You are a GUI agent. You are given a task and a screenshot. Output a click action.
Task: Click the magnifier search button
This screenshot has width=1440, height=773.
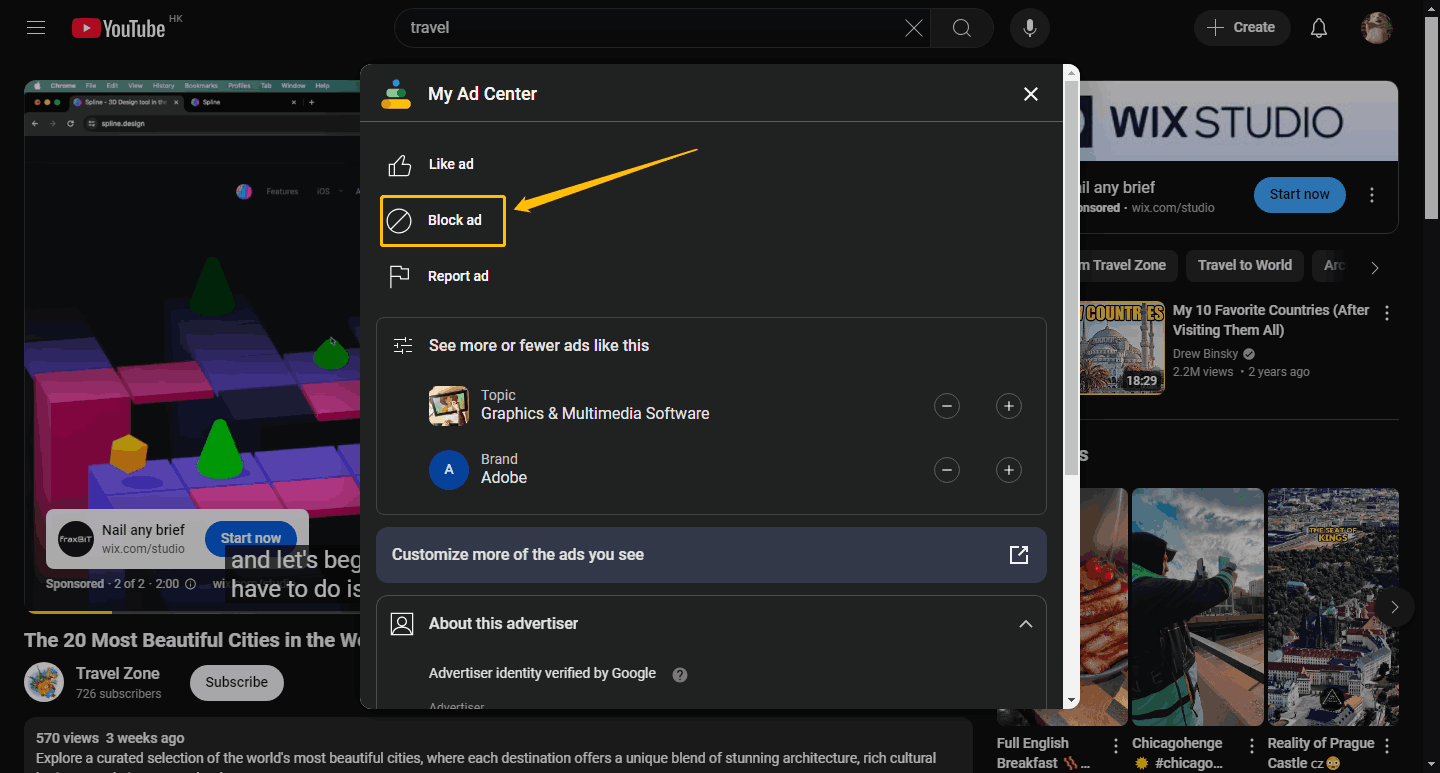(961, 28)
